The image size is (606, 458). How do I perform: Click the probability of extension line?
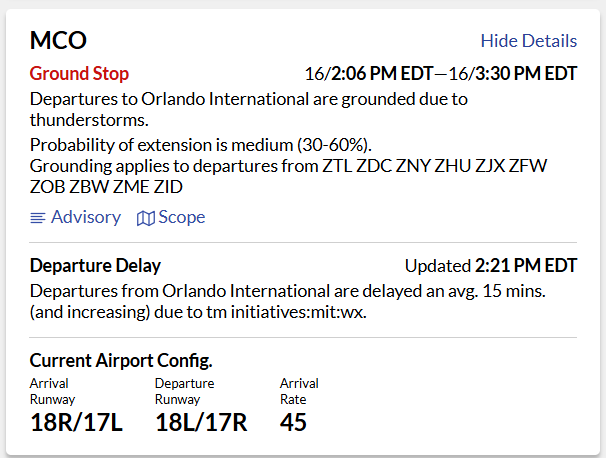[x=201, y=144]
